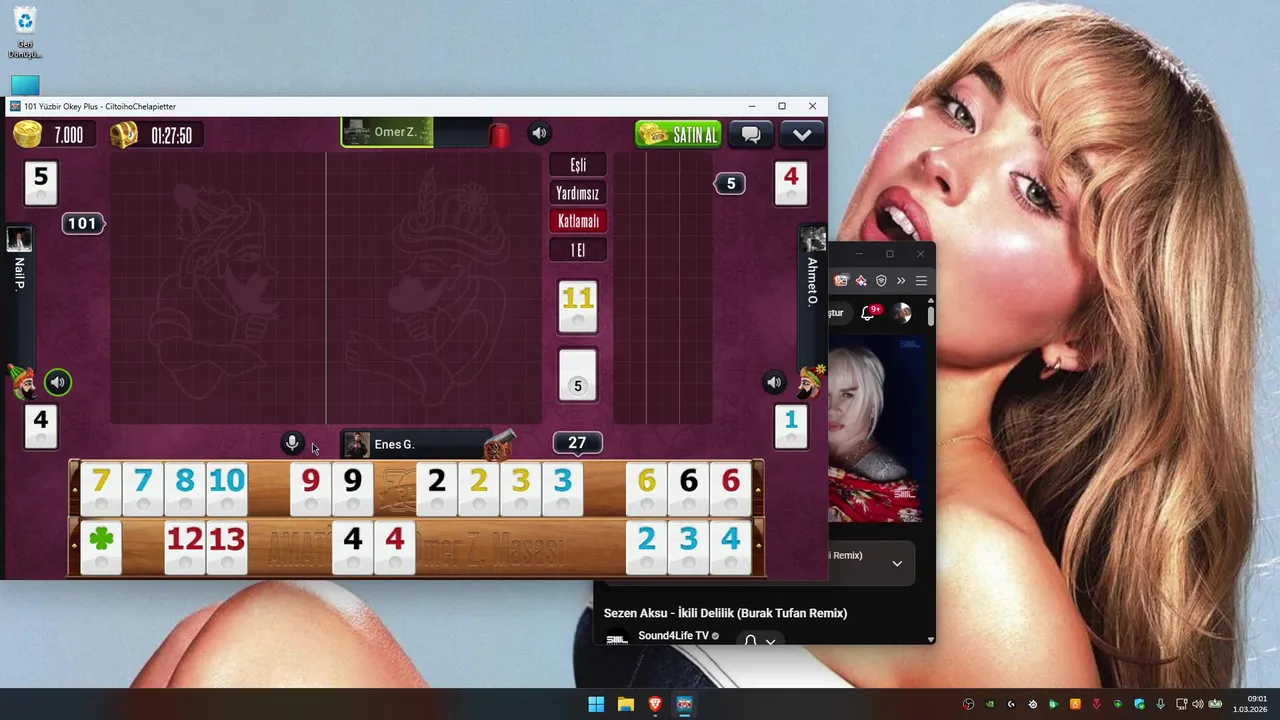The width and height of the screenshot is (1280, 720).
Task: Select the Eşli game mode label
Action: pyautogui.click(x=578, y=165)
